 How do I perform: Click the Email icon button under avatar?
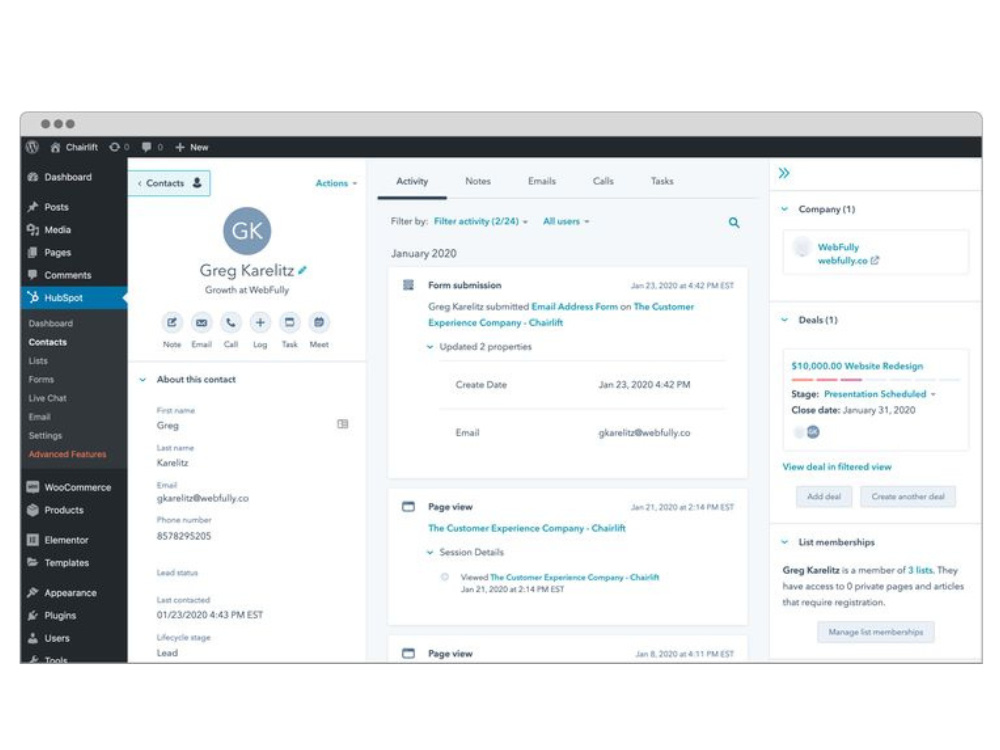tap(201, 323)
